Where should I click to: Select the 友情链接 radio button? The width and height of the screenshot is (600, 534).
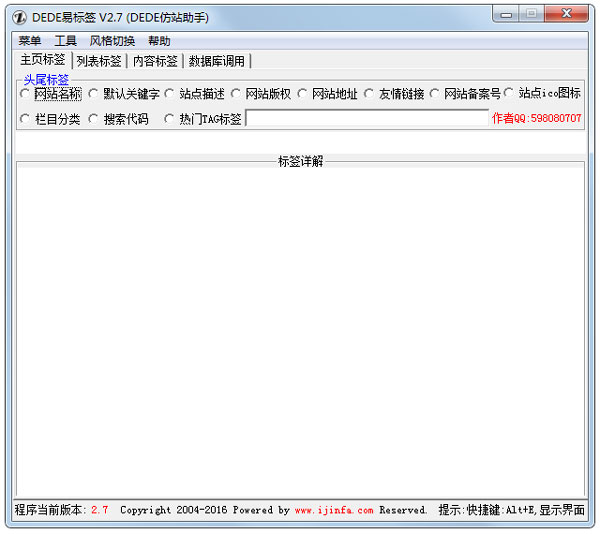click(x=368, y=93)
